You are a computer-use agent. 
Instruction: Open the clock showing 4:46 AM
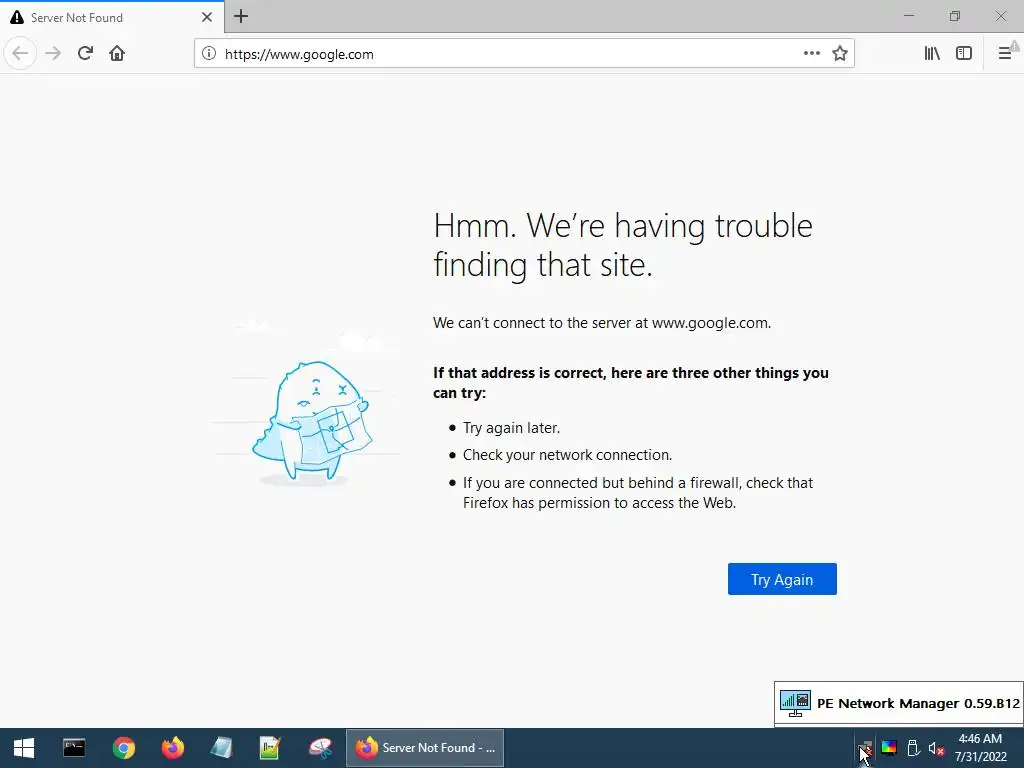coord(980,748)
